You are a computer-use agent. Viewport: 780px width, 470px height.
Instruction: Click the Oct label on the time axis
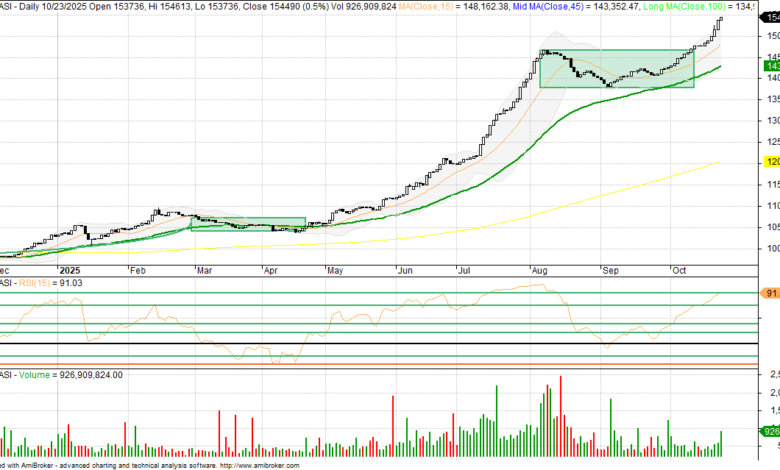pyautogui.click(x=678, y=269)
